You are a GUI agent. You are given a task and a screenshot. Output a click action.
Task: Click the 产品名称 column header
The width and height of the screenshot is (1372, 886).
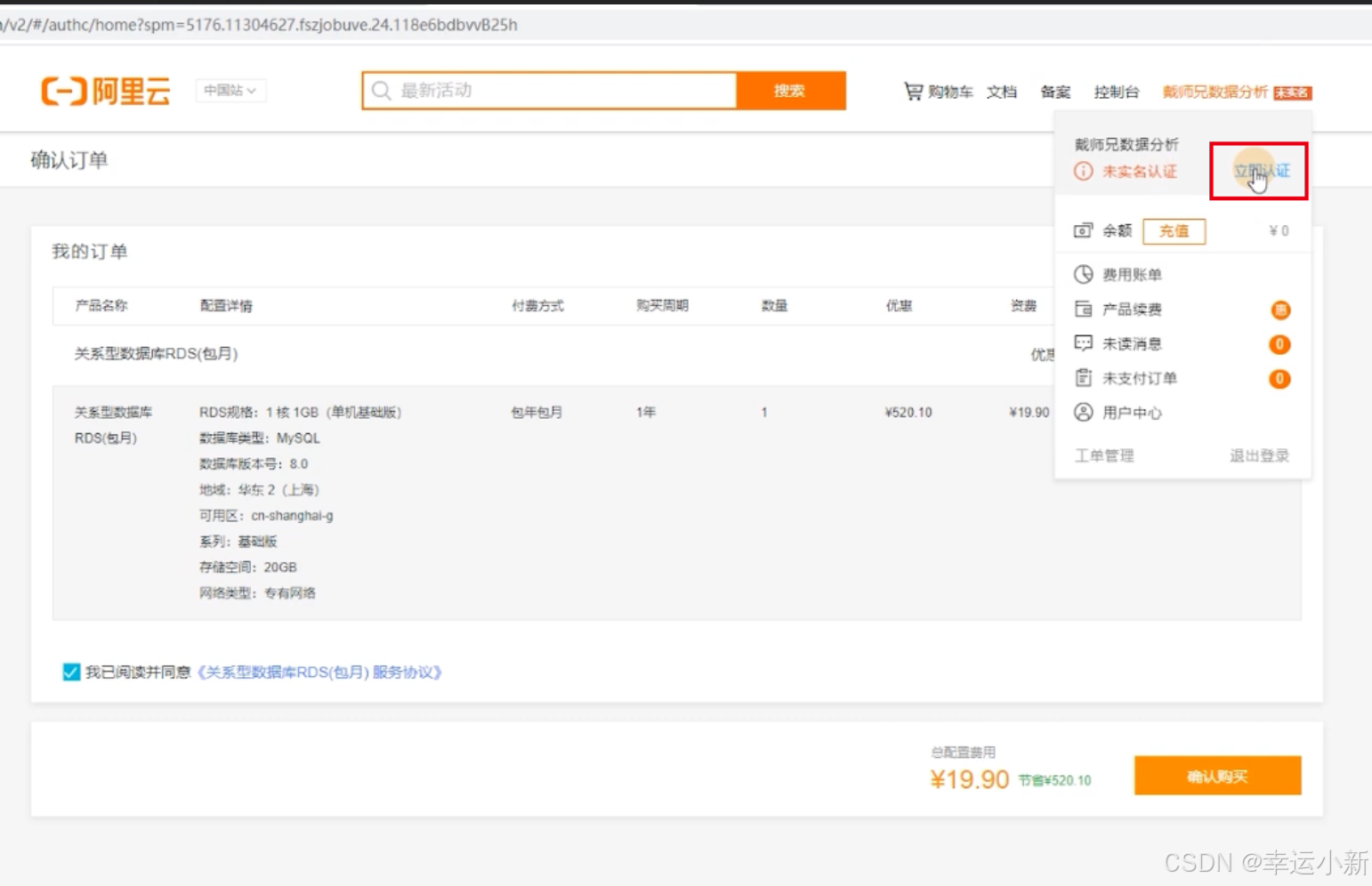click(x=101, y=306)
